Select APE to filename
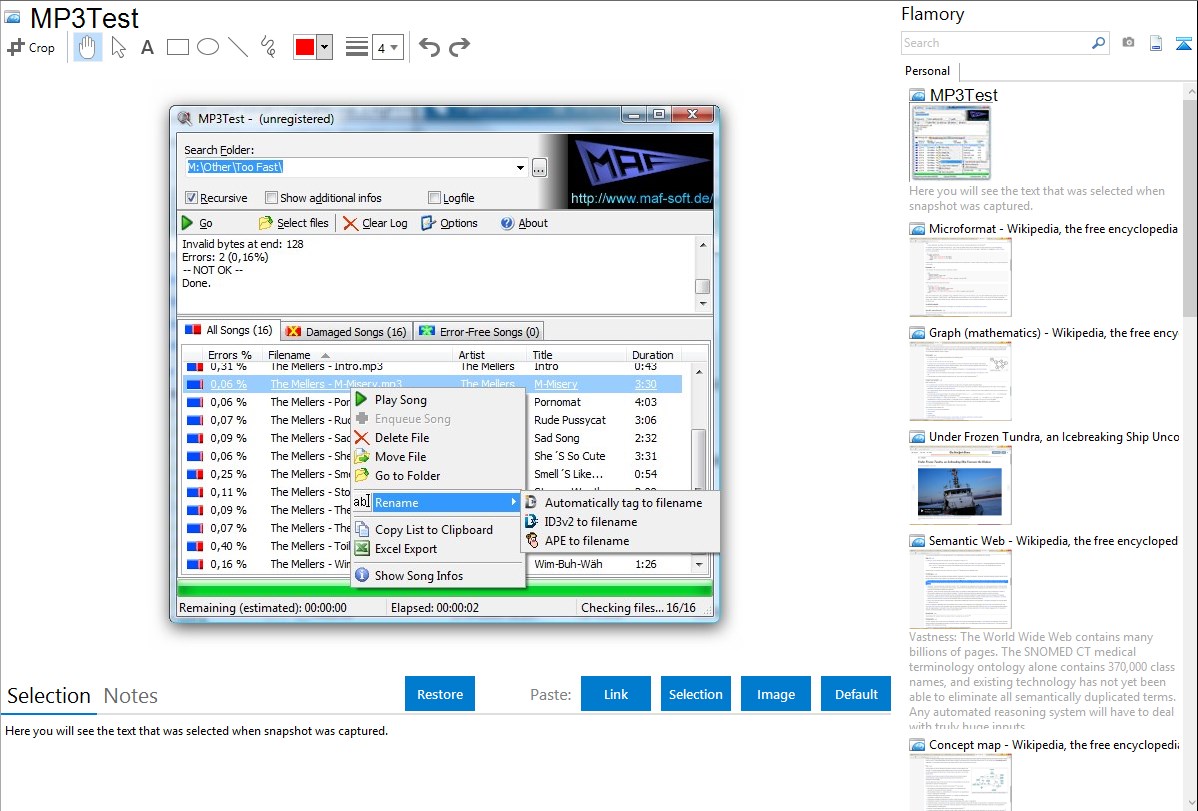This screenshot has width=1198, height=811. (621, 541)
